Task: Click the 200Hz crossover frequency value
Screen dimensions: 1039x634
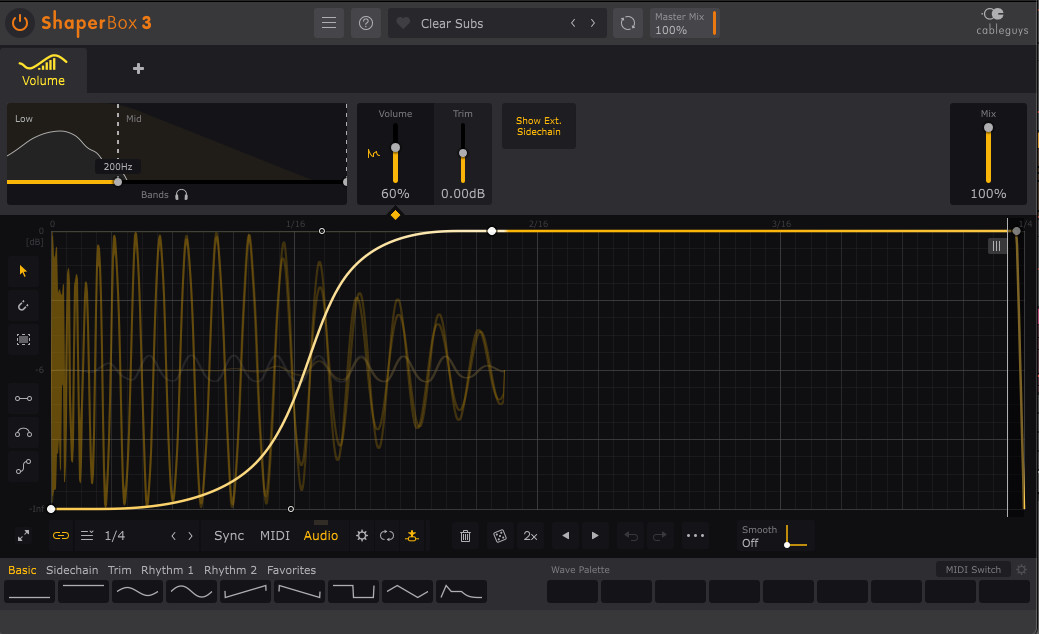Action: point(118,166)
